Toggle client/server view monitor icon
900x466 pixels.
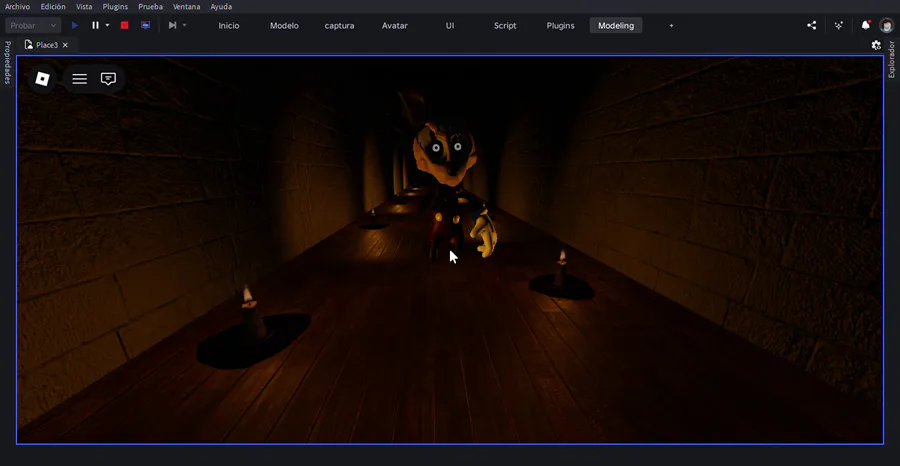point(146,25)
